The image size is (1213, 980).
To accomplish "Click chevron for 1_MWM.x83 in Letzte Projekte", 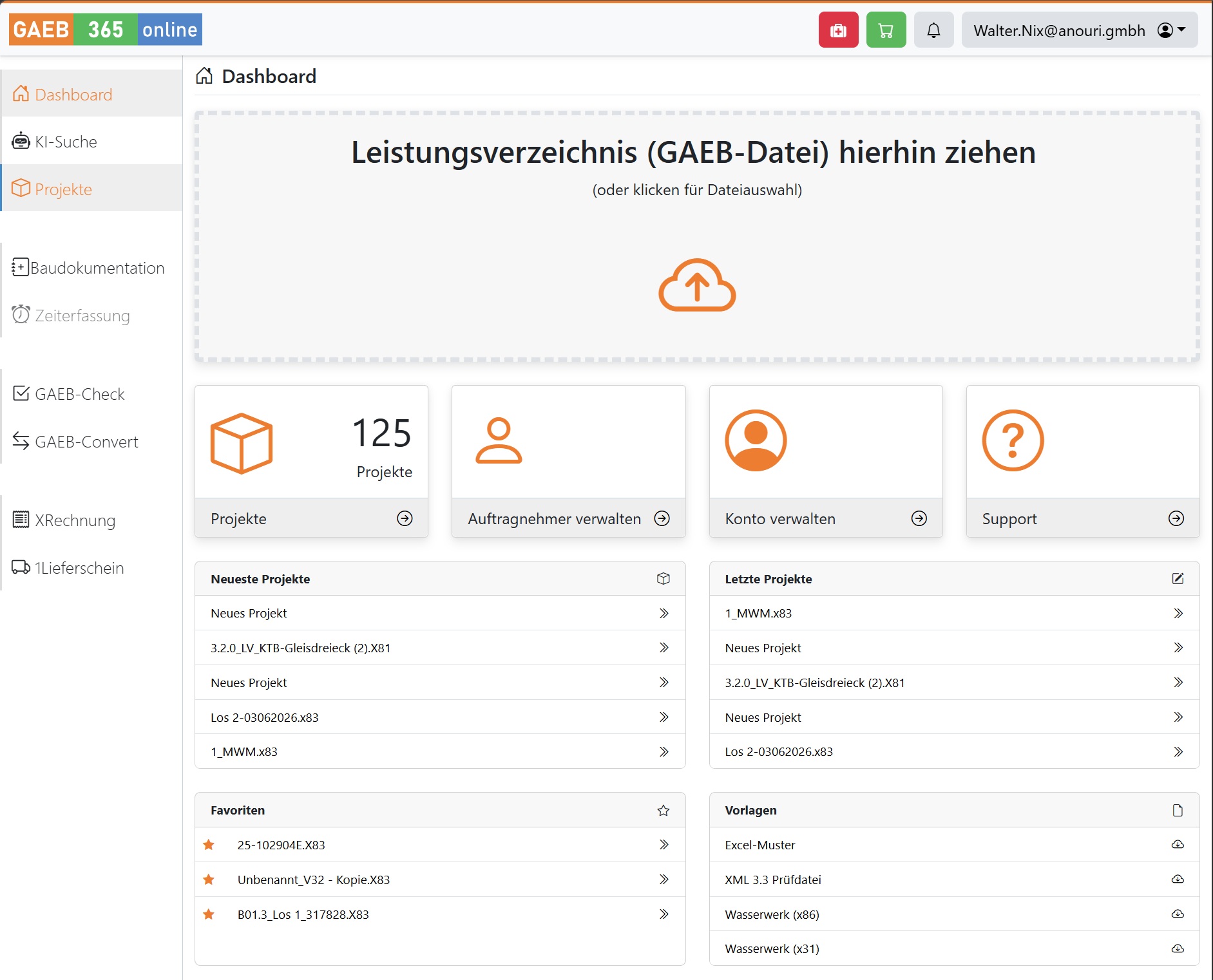I will coord(1178,613).
